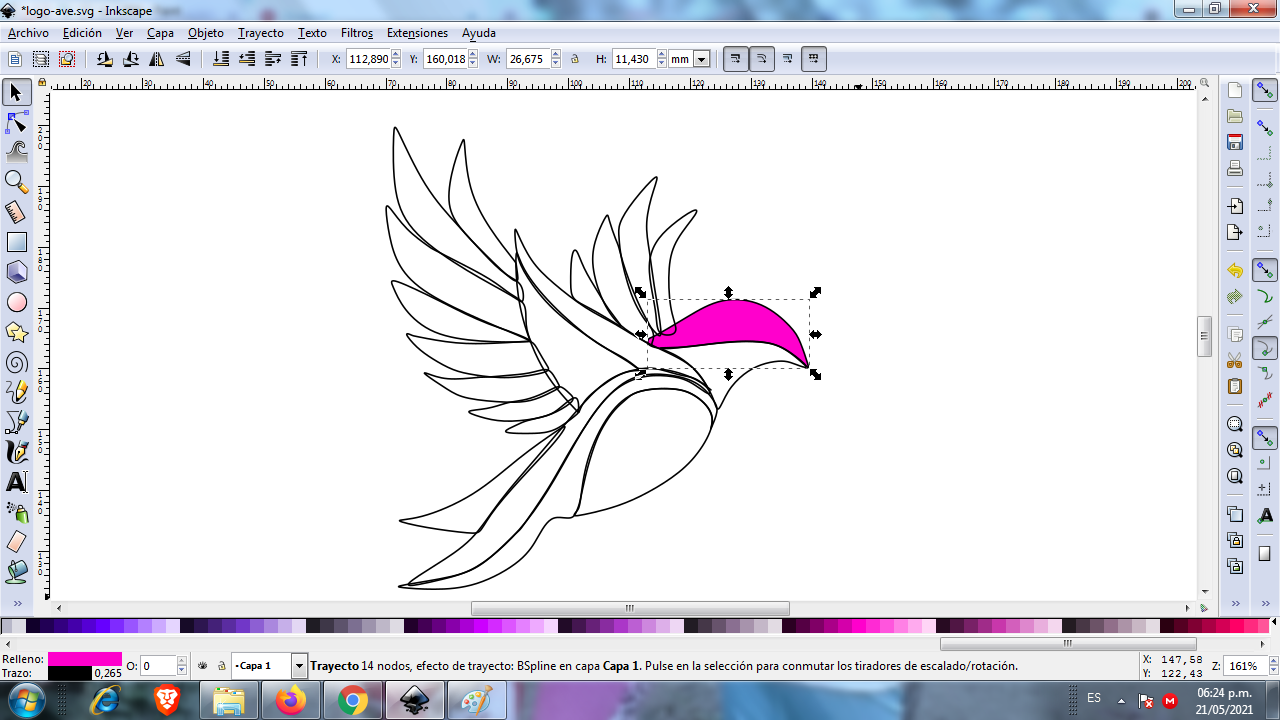Open the Edición menu
This screenshot has width=1280, height=720.
pyautogui.click(x=82, y=33)
